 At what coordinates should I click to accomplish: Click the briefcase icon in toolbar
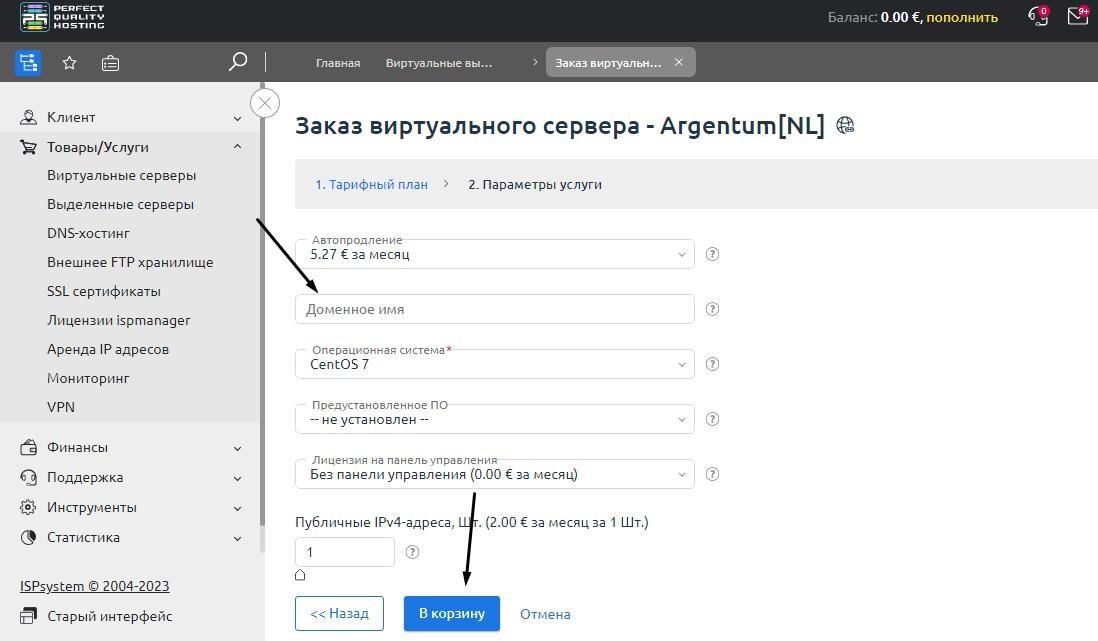[110, 63]
